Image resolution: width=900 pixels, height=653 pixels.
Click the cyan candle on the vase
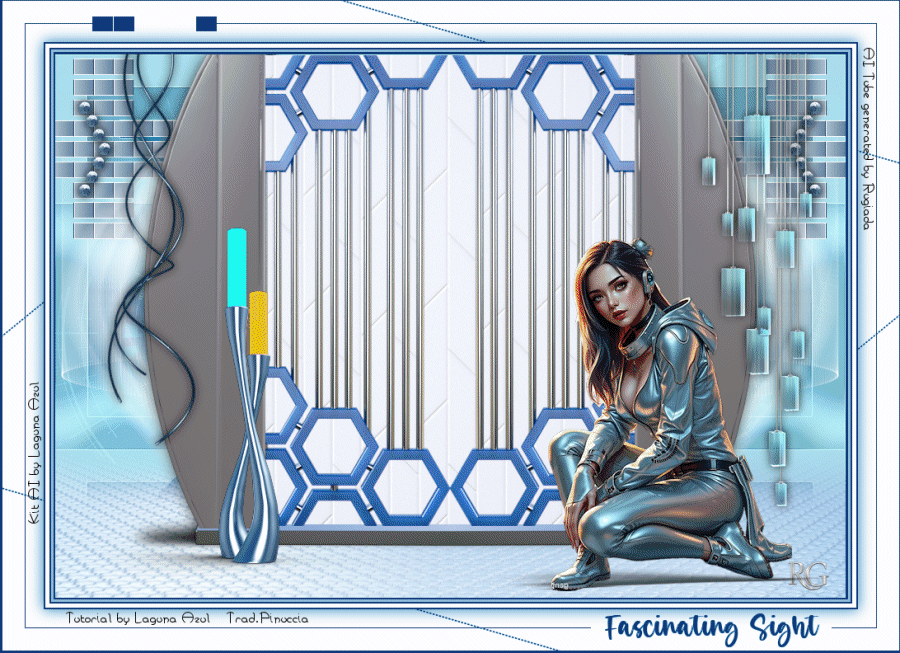(236, 267)
